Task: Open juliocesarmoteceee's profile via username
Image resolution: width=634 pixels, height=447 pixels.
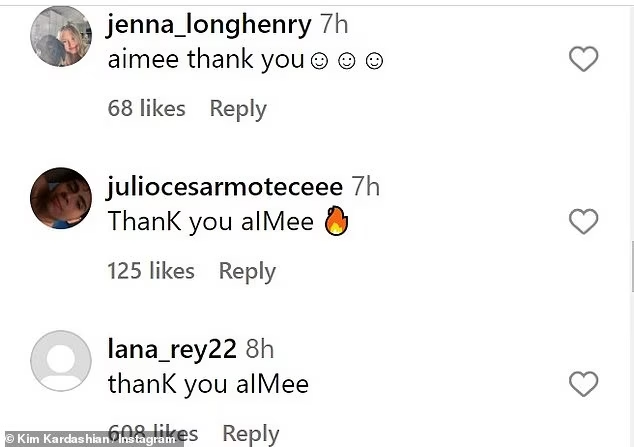Action: point(224,186)
